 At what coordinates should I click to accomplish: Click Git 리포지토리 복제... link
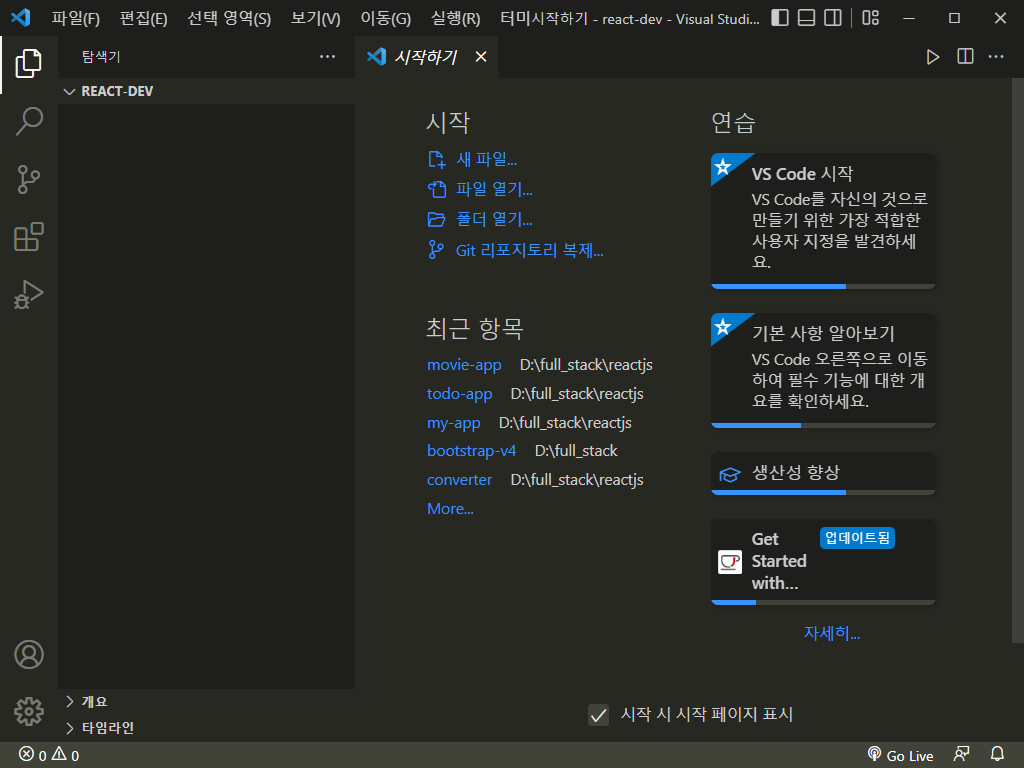pyautogui.click(x=515, y=250)
